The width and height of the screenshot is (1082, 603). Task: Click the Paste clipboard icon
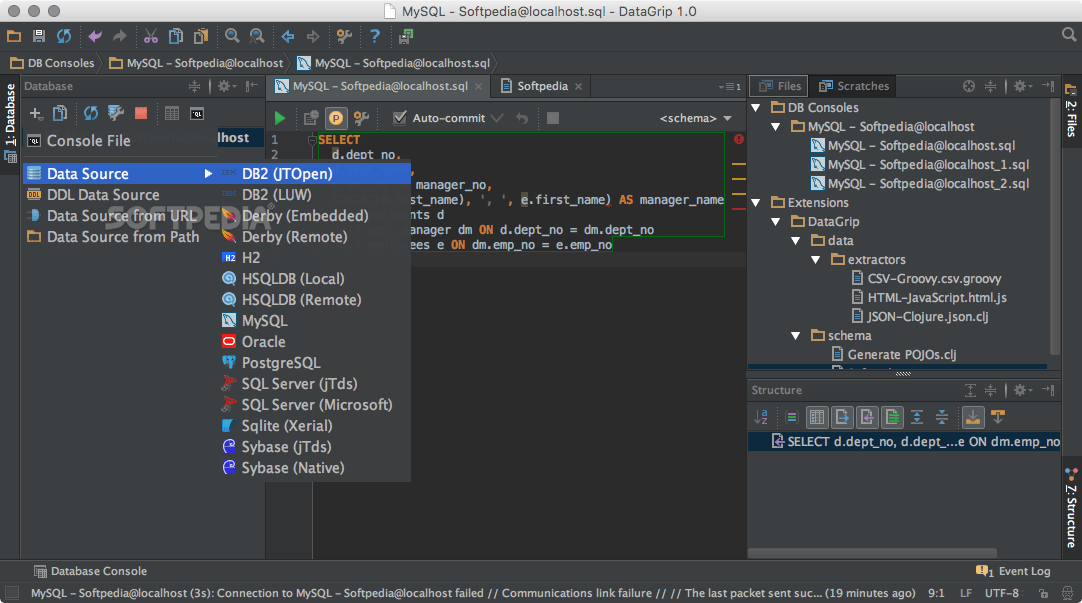pos(201,36)
